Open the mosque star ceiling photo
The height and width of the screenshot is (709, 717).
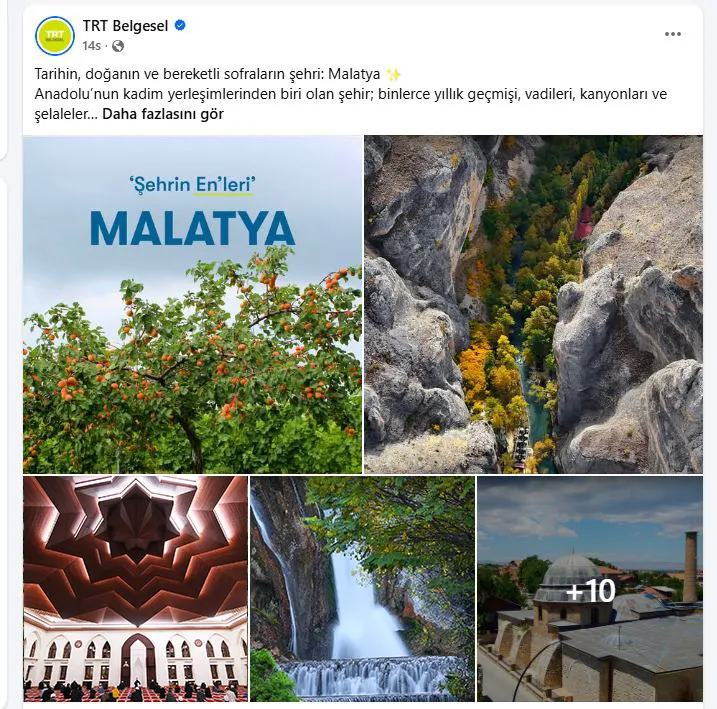[135, 589]
